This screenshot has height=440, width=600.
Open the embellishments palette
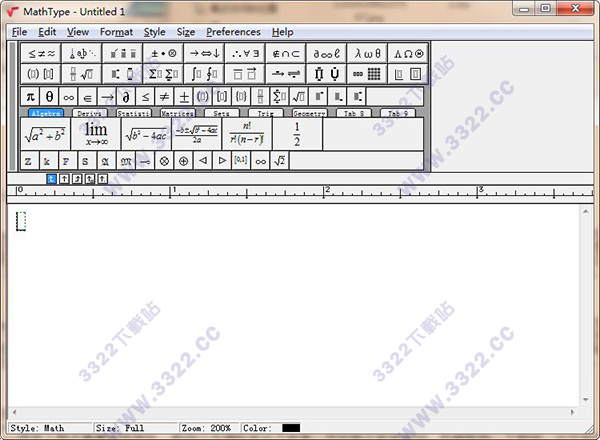pyautogui.click(x=122, y=54)
